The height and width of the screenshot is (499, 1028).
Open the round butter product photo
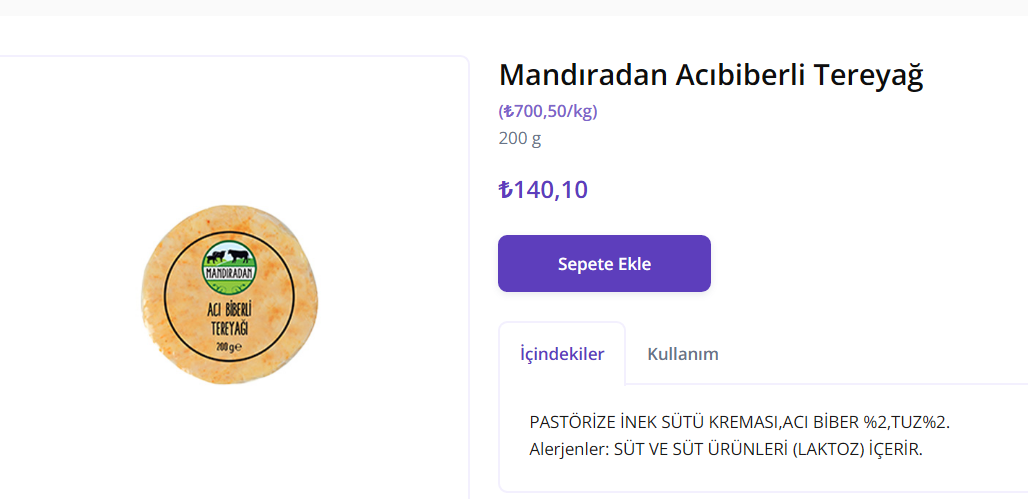[229, 294]
